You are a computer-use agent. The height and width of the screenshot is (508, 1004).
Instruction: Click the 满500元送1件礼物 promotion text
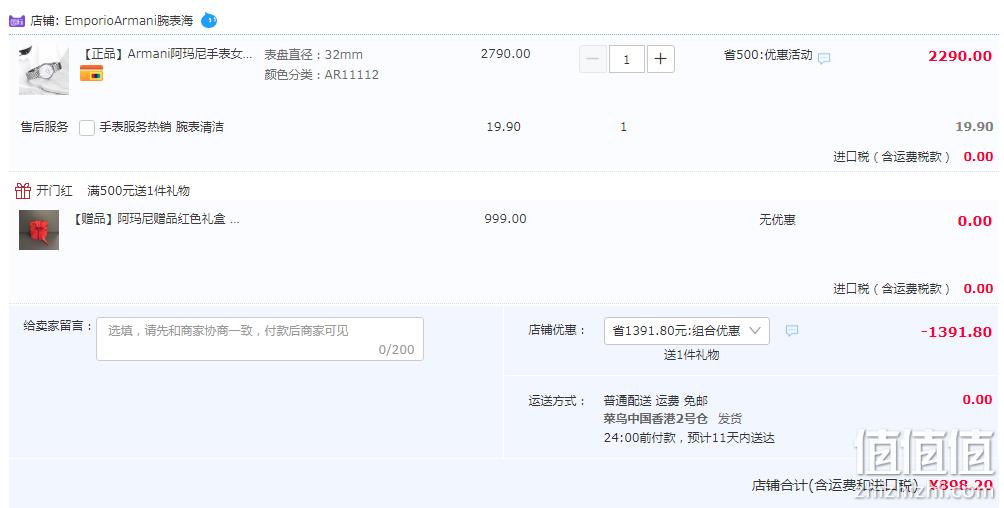[138, 190]
